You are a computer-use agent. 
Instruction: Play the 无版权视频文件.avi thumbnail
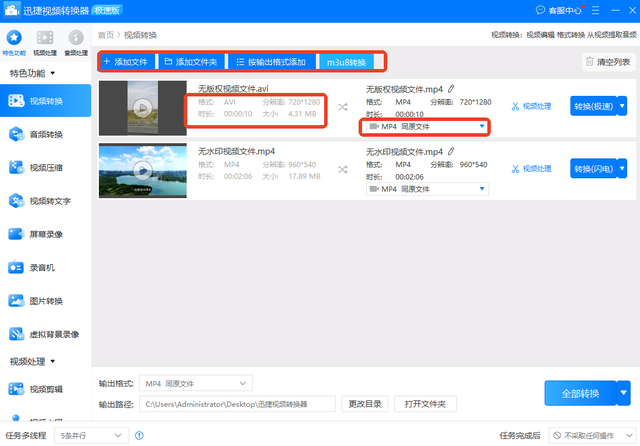(142, 108)
